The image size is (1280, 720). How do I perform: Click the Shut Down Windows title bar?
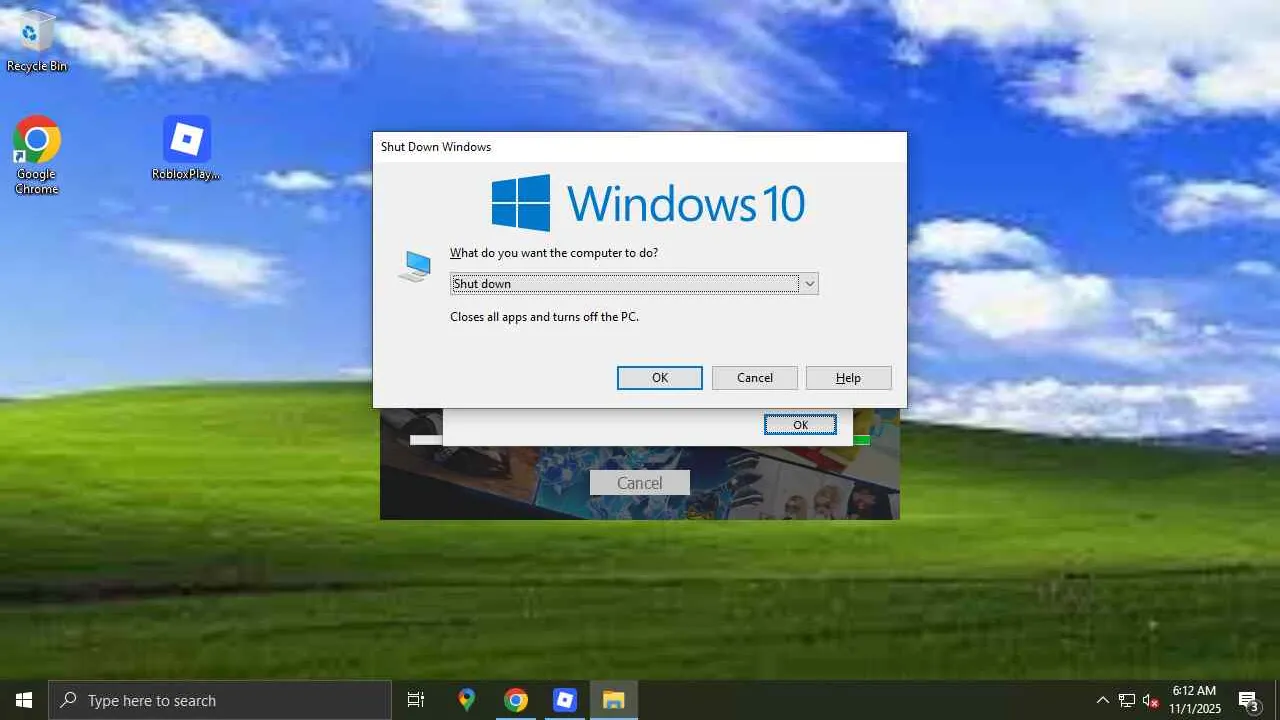(640, 147)
